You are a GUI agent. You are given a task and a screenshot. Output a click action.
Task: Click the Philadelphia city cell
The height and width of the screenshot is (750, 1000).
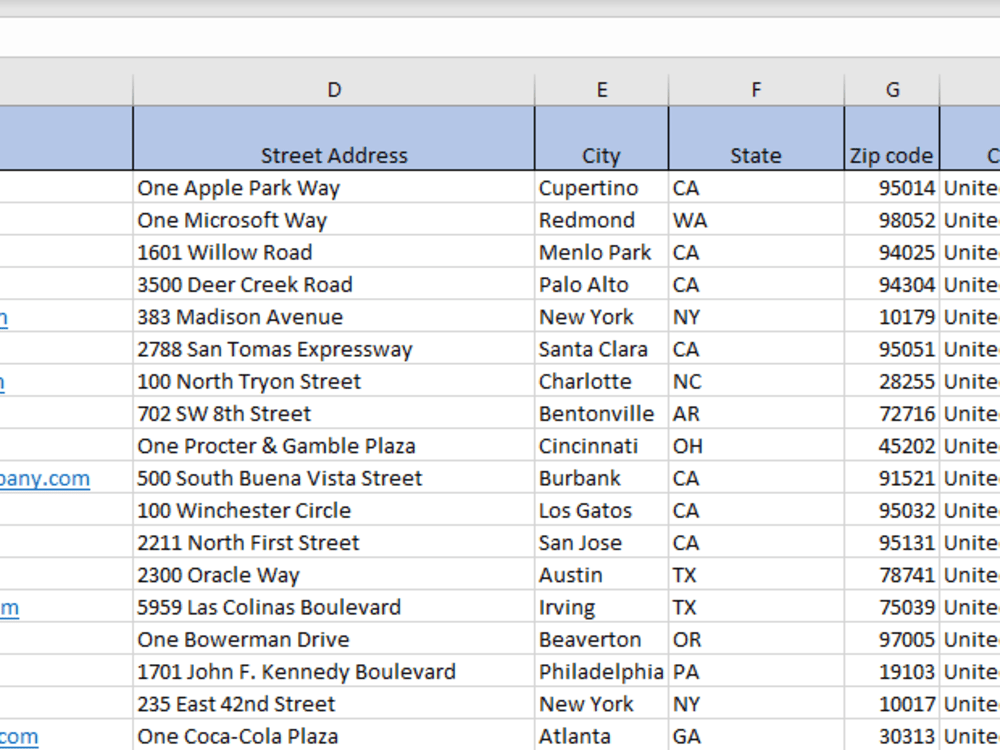click(601, 671)
